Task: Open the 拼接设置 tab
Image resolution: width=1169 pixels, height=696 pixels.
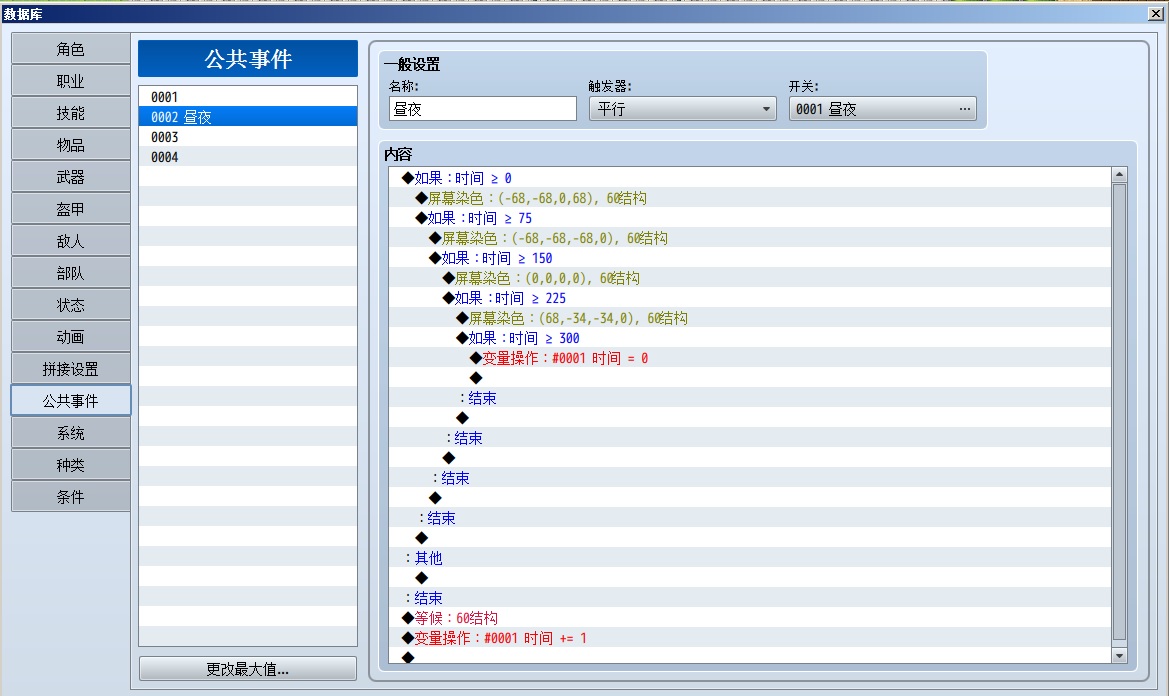Action: pos(71,370)
